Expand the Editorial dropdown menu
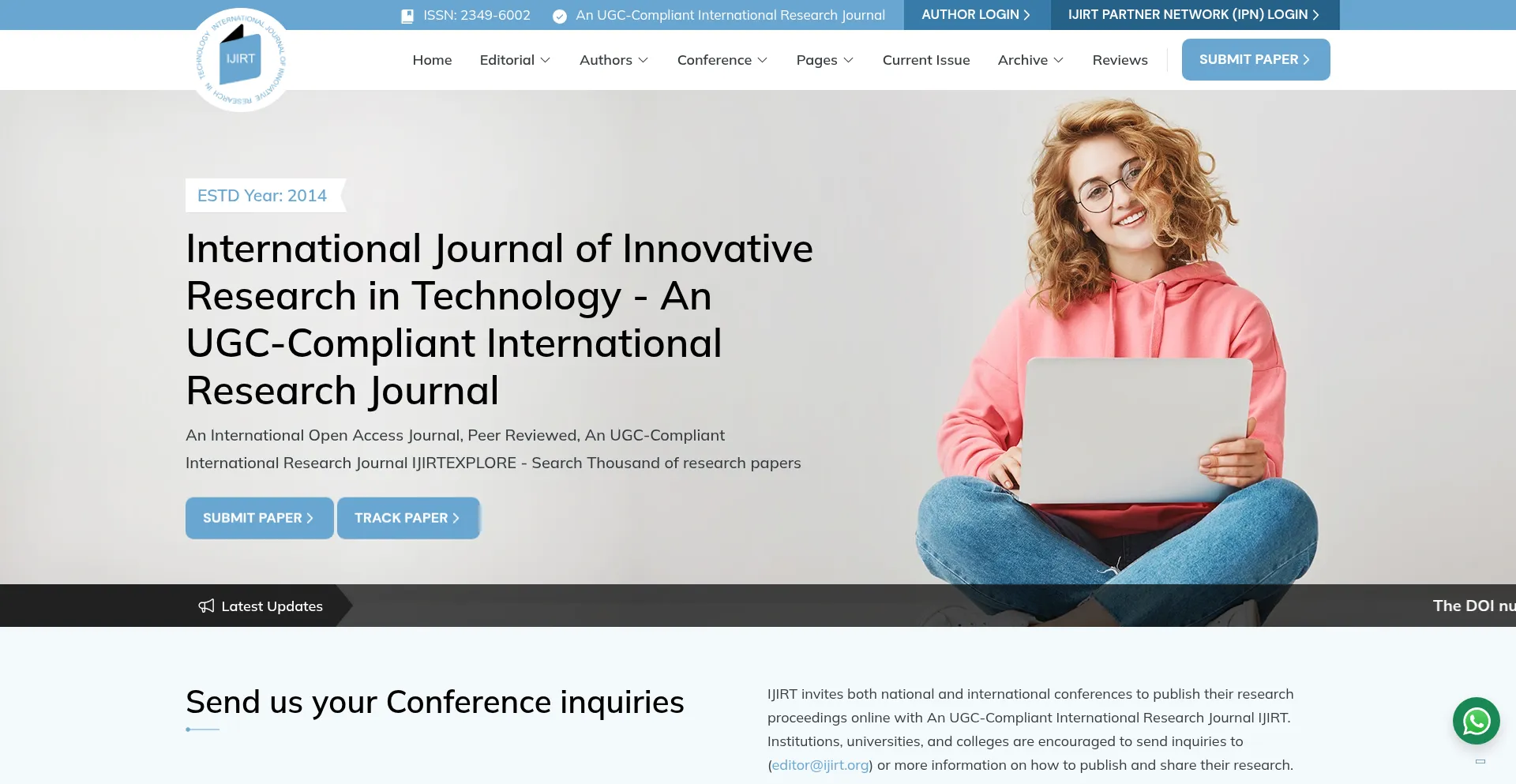 [515, 60]
